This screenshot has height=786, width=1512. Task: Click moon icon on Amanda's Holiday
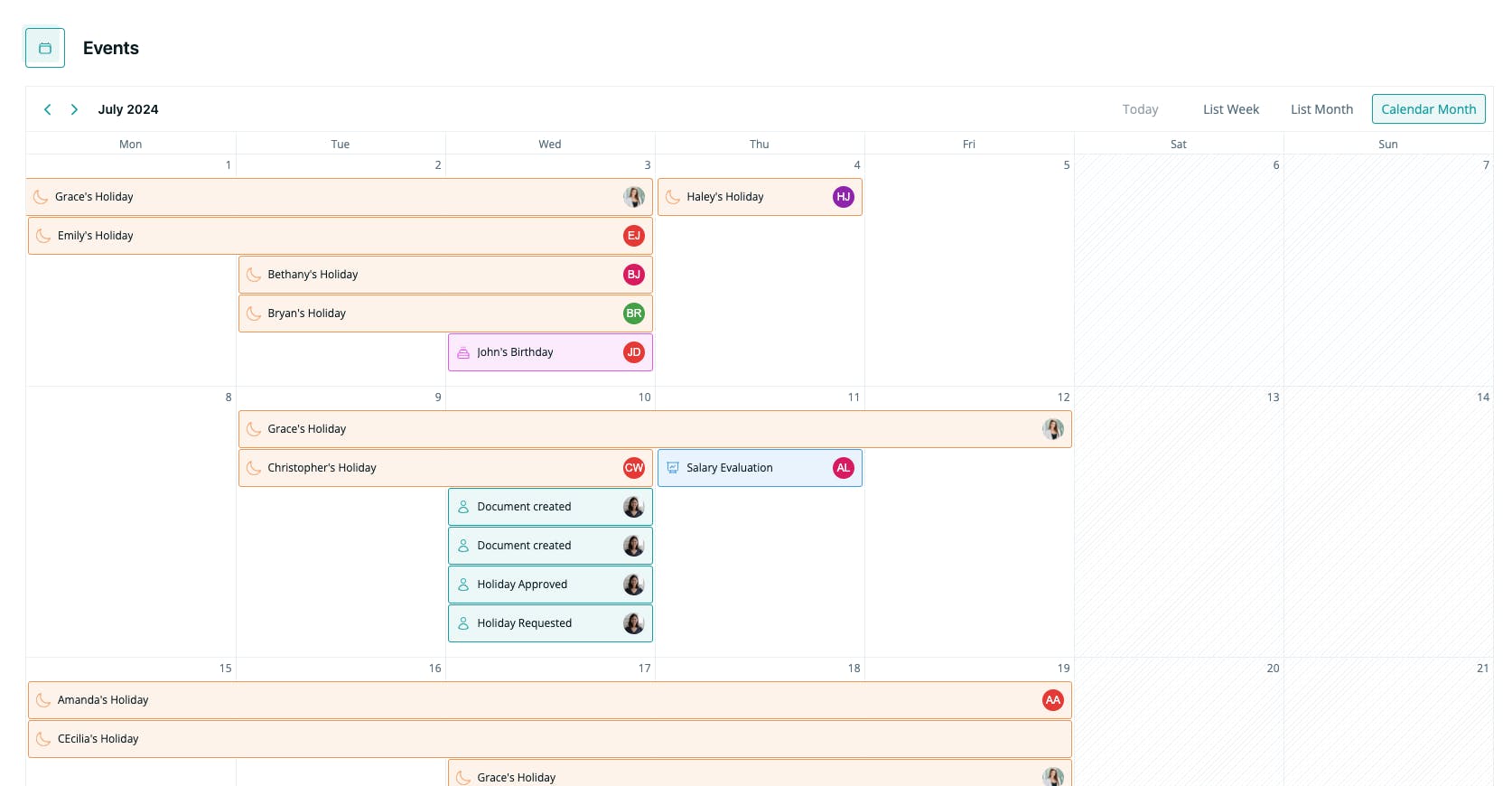43,700
